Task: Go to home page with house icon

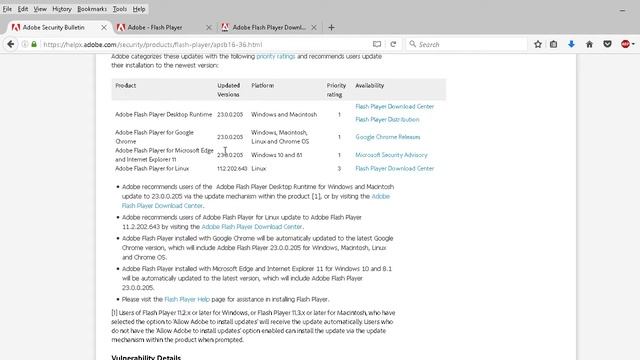Action: click(x=589, y=44)
